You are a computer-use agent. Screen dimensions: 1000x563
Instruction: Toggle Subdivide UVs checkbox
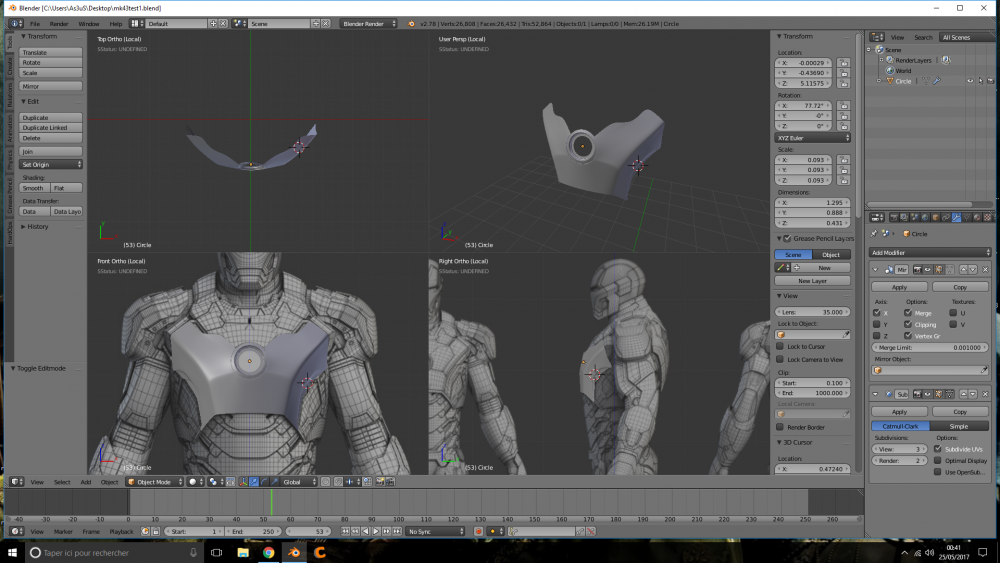(938, 449)
